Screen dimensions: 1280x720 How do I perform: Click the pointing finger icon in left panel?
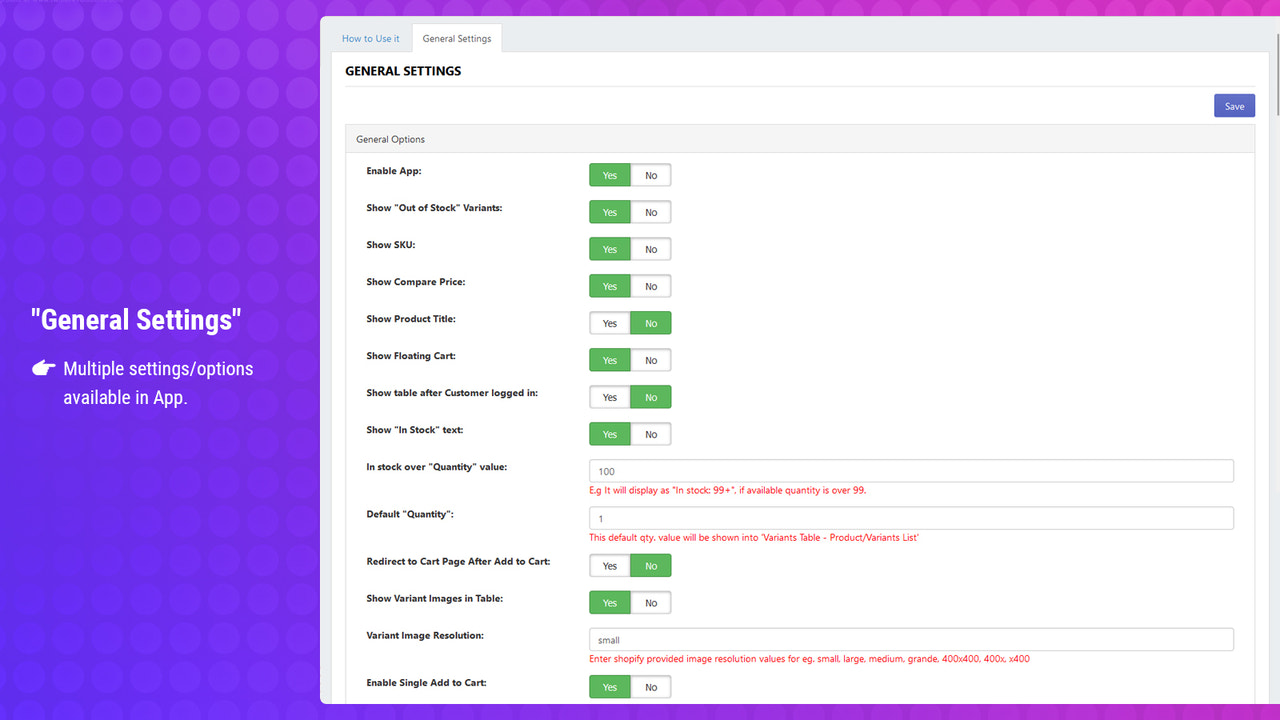coord(43,368)
